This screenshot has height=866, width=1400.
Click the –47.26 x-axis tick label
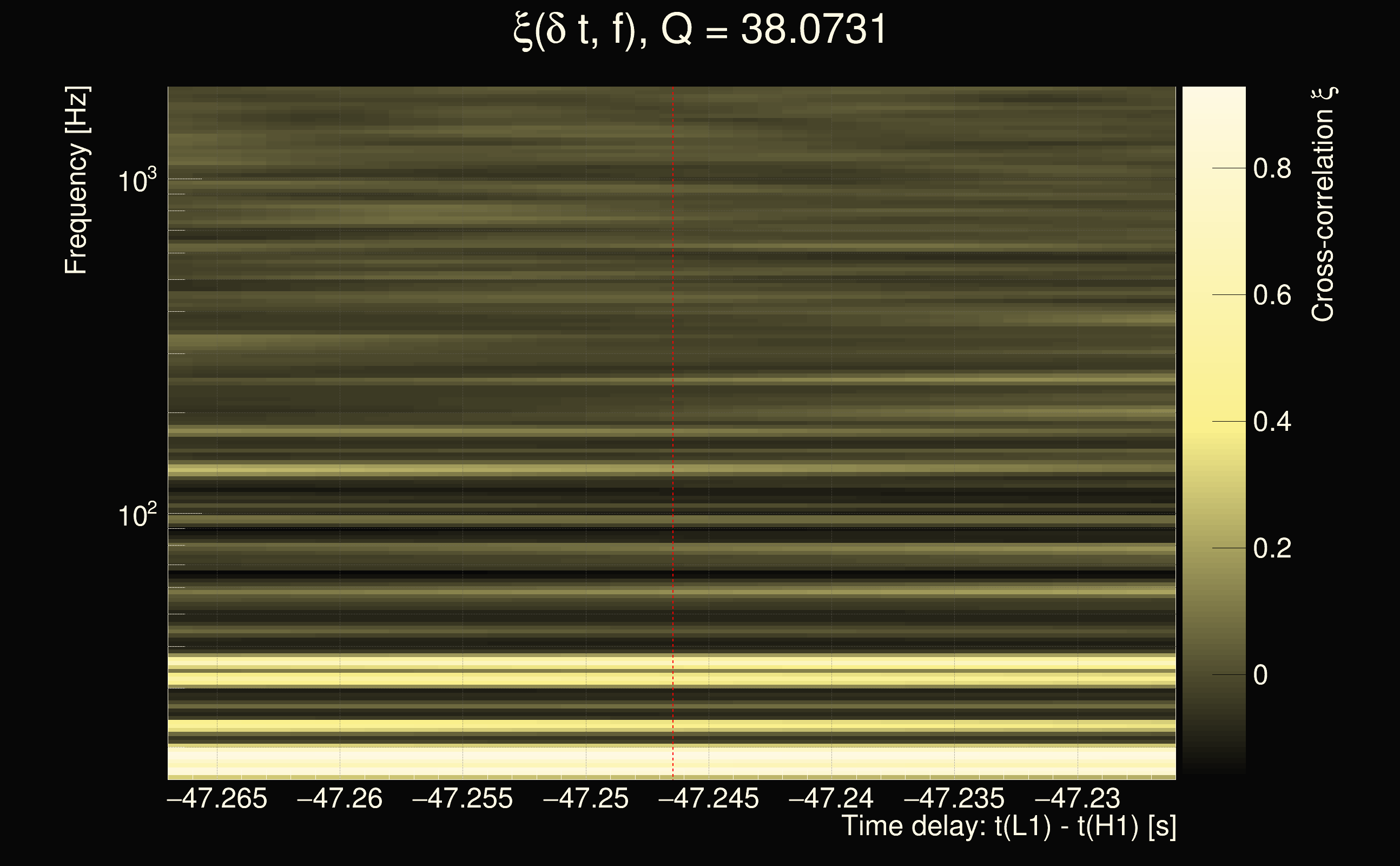pyautogui.click(x=340, y=798)
